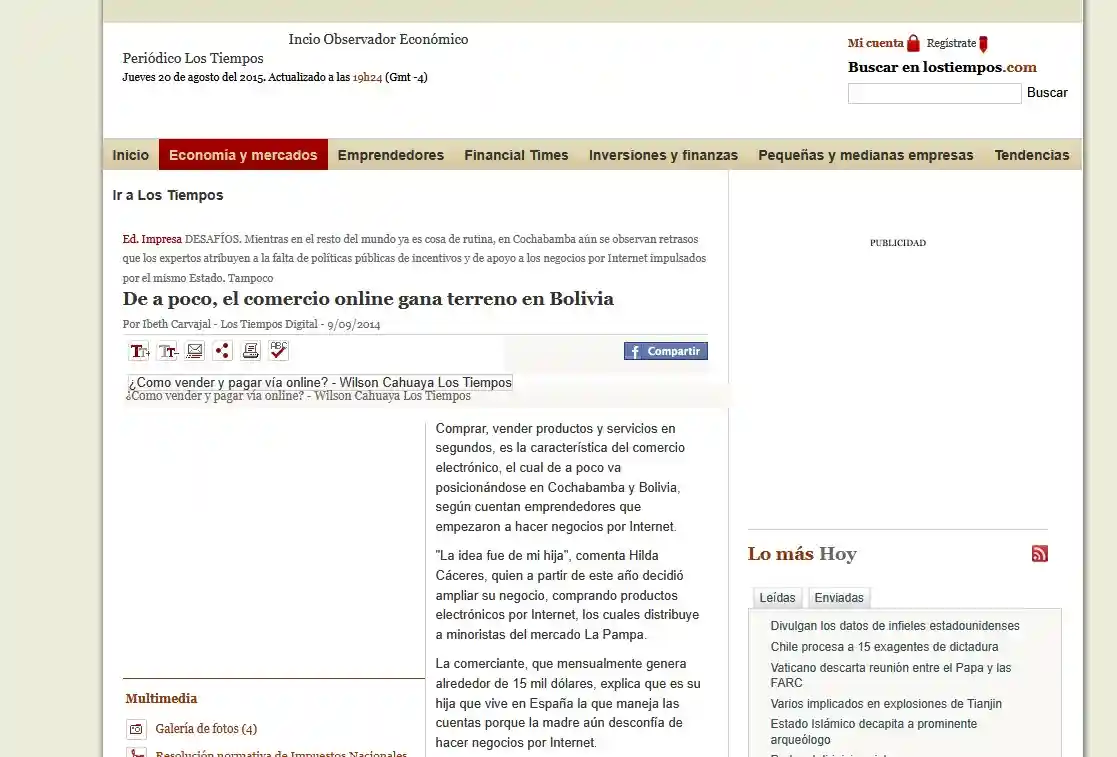Image resolution: width=1117 pixels, height=757 pixels.
Task: Click the increase font size icon
Action: click(x=138, y=351)
